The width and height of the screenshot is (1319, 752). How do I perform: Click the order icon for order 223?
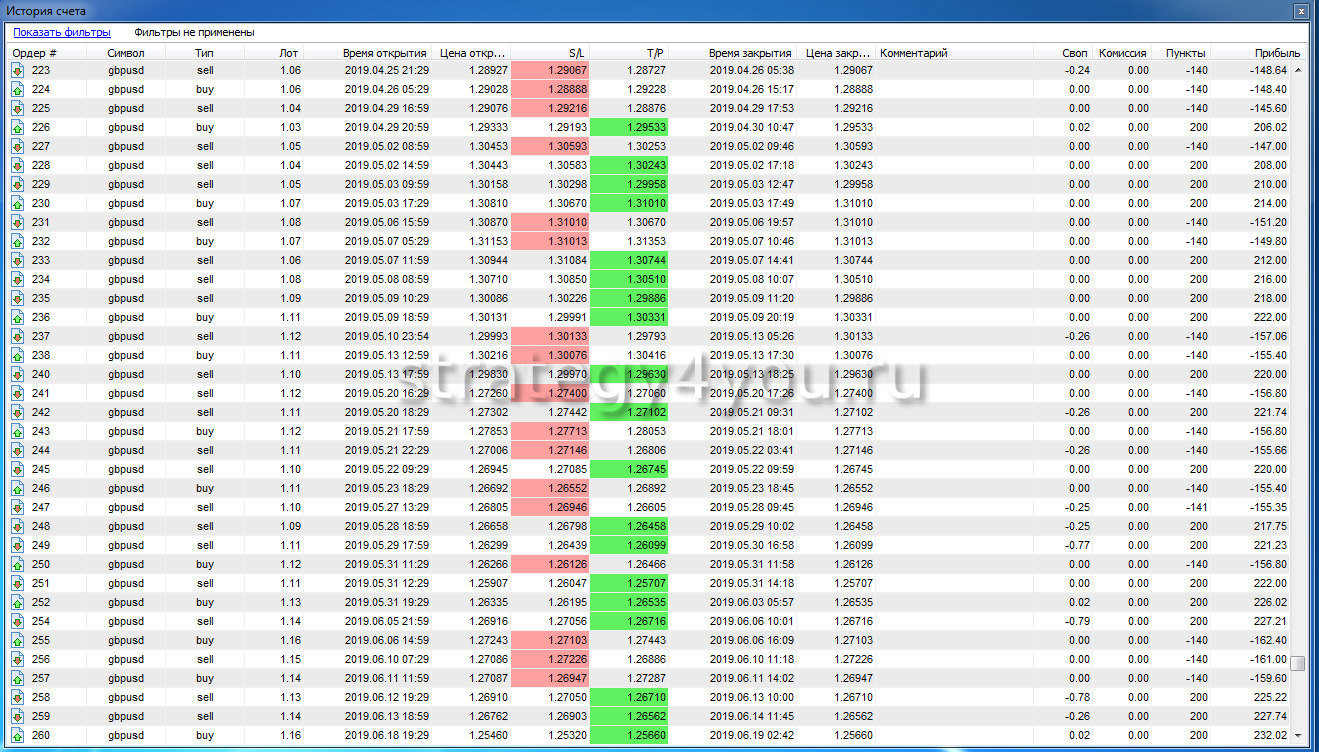[x=18, y=70]
